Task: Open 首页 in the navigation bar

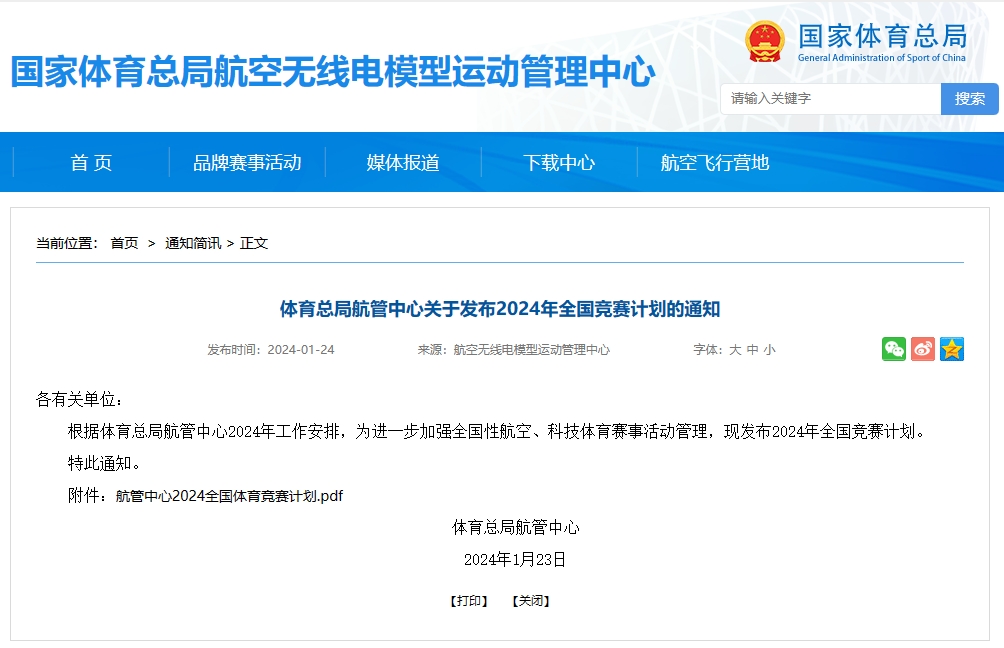Action: click(x=91, y=163)
